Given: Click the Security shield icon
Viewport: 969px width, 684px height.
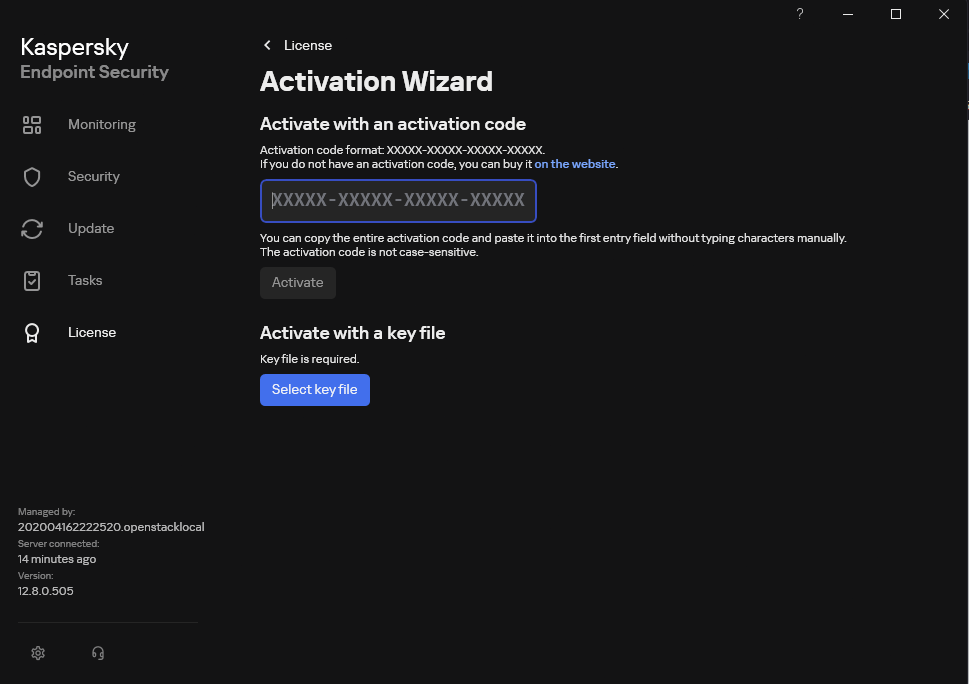Looking at the screenshot, I should point(32,177).
